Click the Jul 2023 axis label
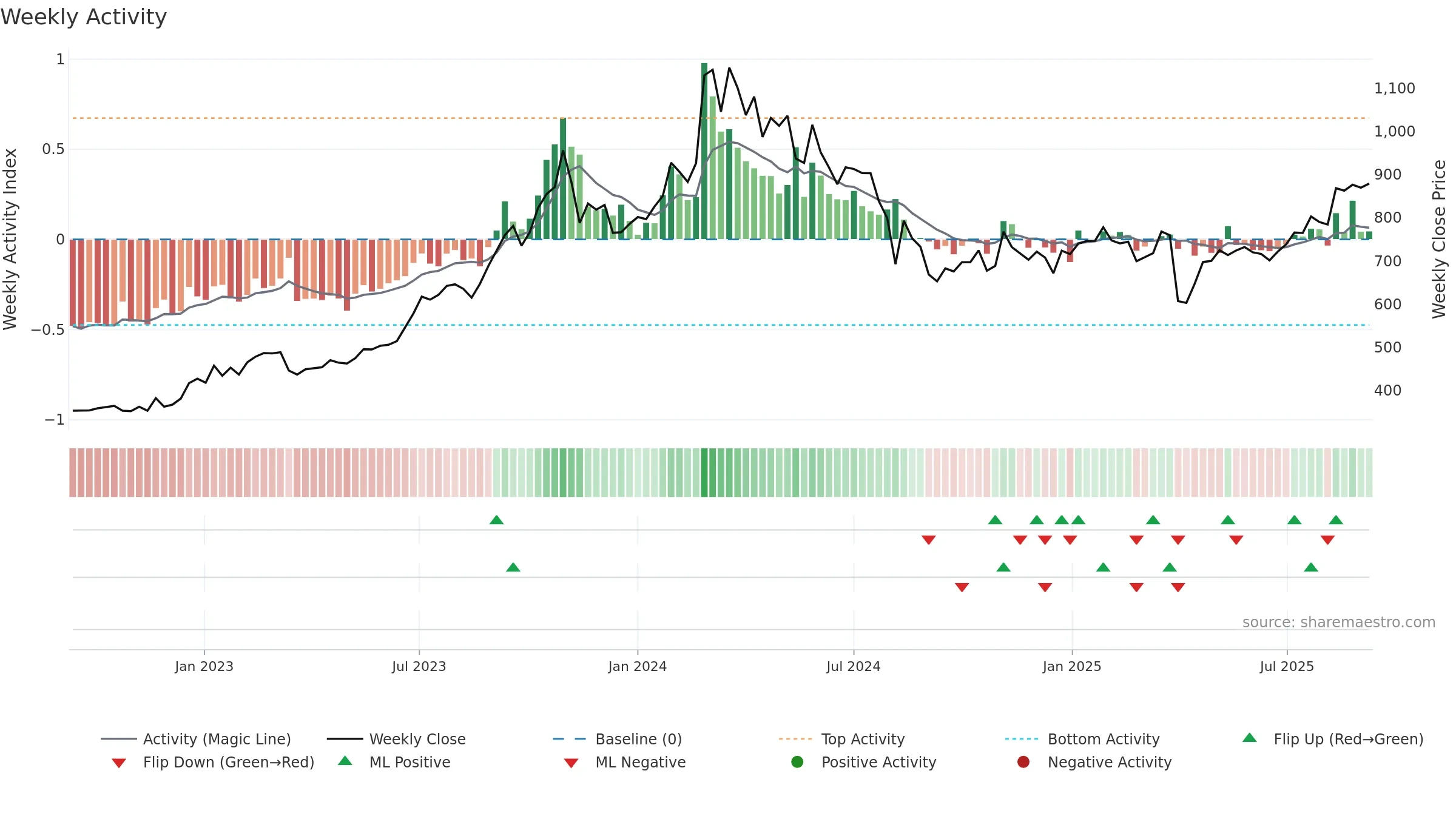Viewport: 1456px width, 819px height. [419, 667]
